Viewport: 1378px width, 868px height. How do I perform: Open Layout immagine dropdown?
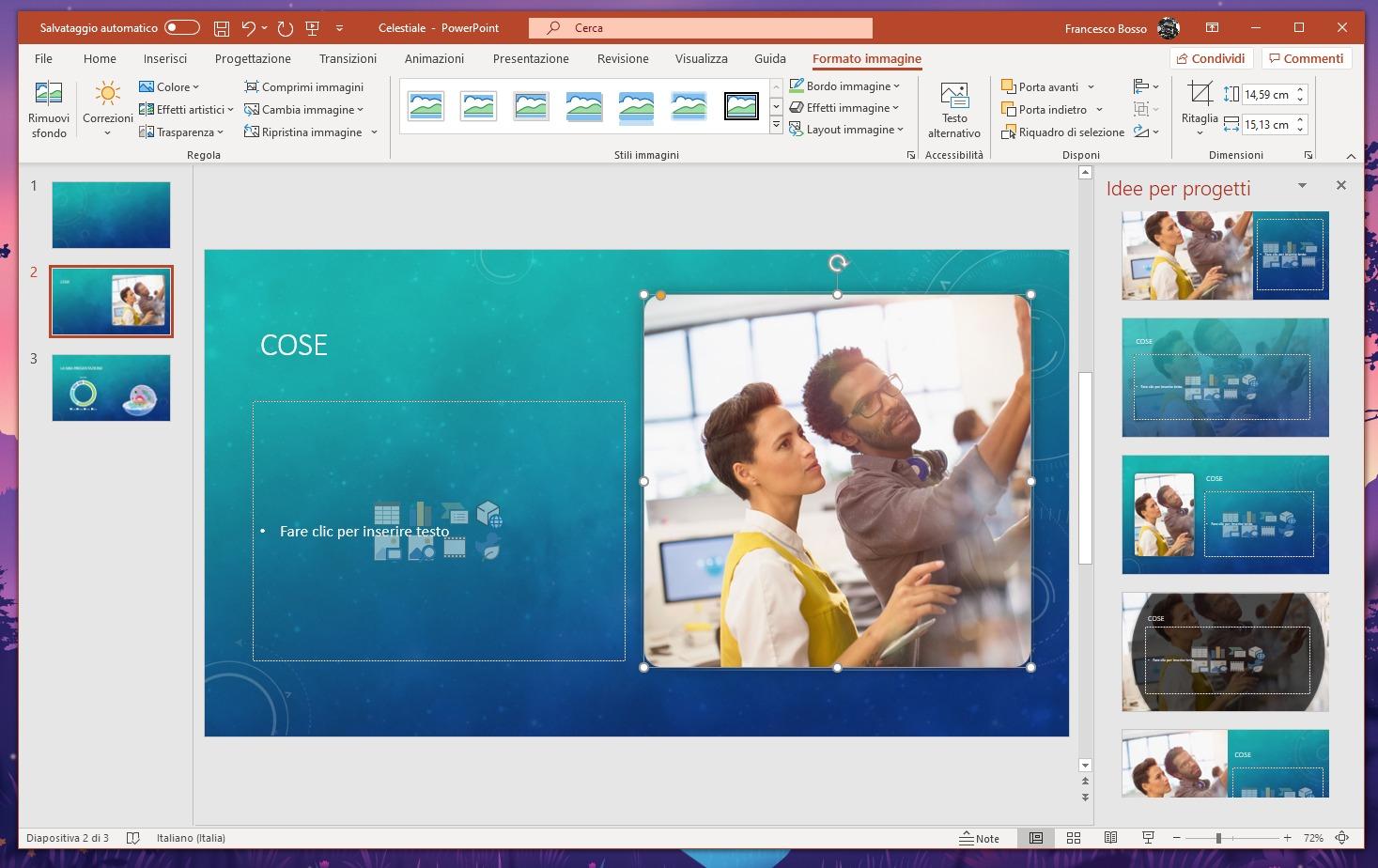pos(846,129)
